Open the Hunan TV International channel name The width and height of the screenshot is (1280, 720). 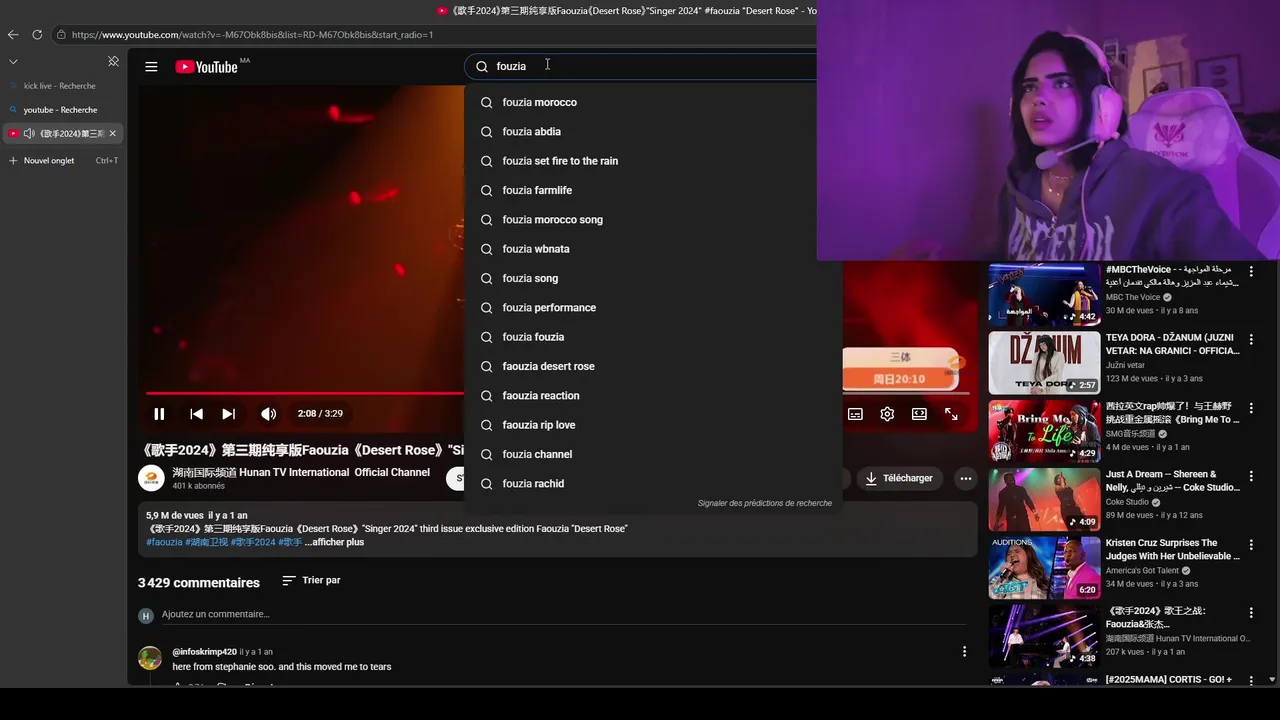[301, 472]
